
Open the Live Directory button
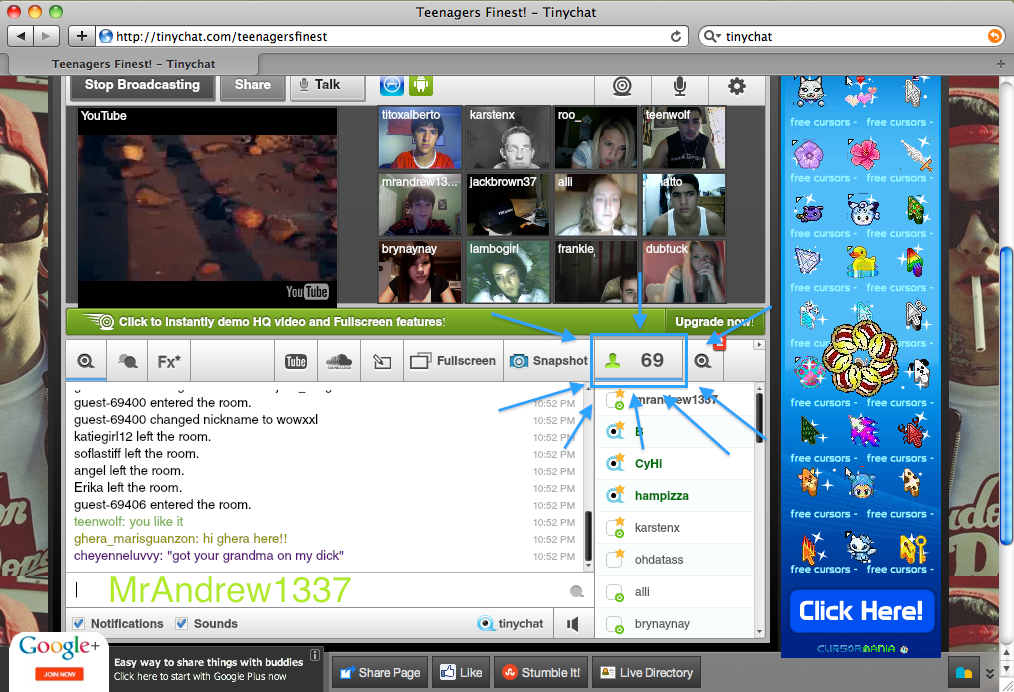point(646,673)
